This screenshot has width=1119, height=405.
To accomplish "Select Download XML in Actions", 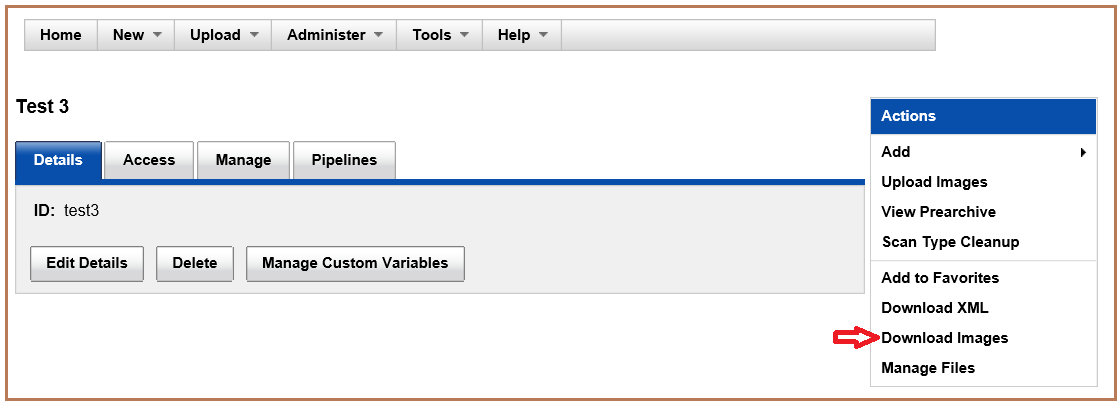I will (x=934, y=308).
